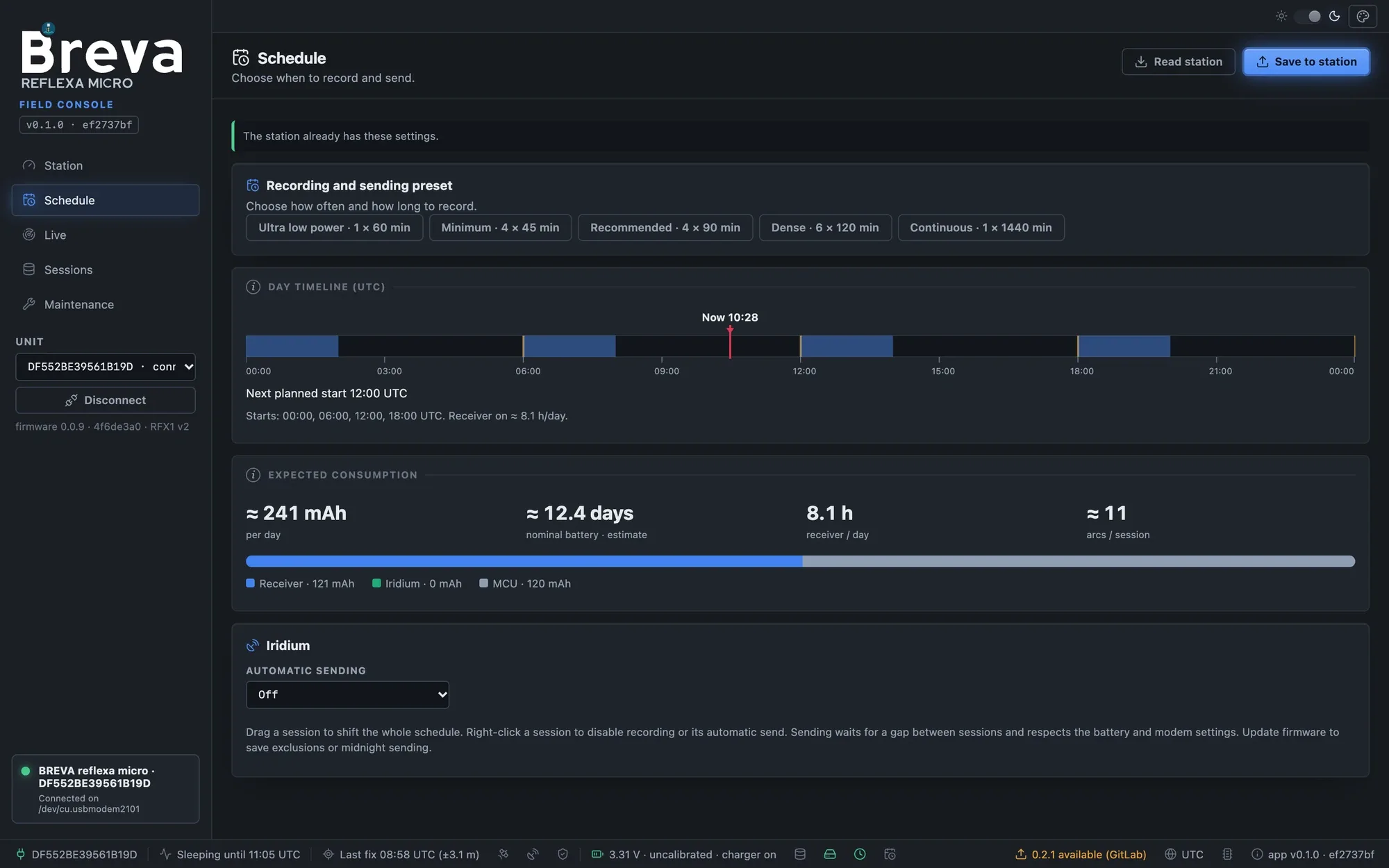Click the Day Timeline info icon
Screen dimensions: 1389x868
click(x=253, y=287)
